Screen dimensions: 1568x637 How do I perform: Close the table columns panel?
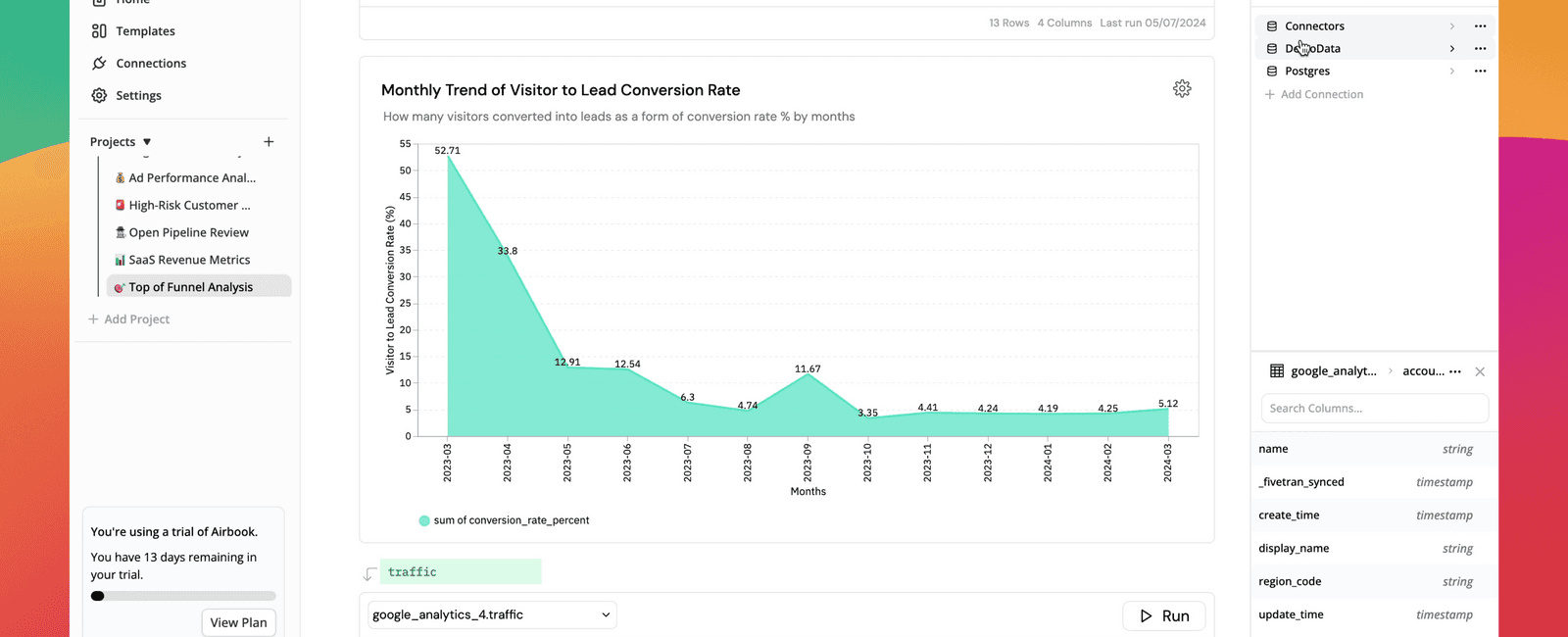tap(1480, 371)
